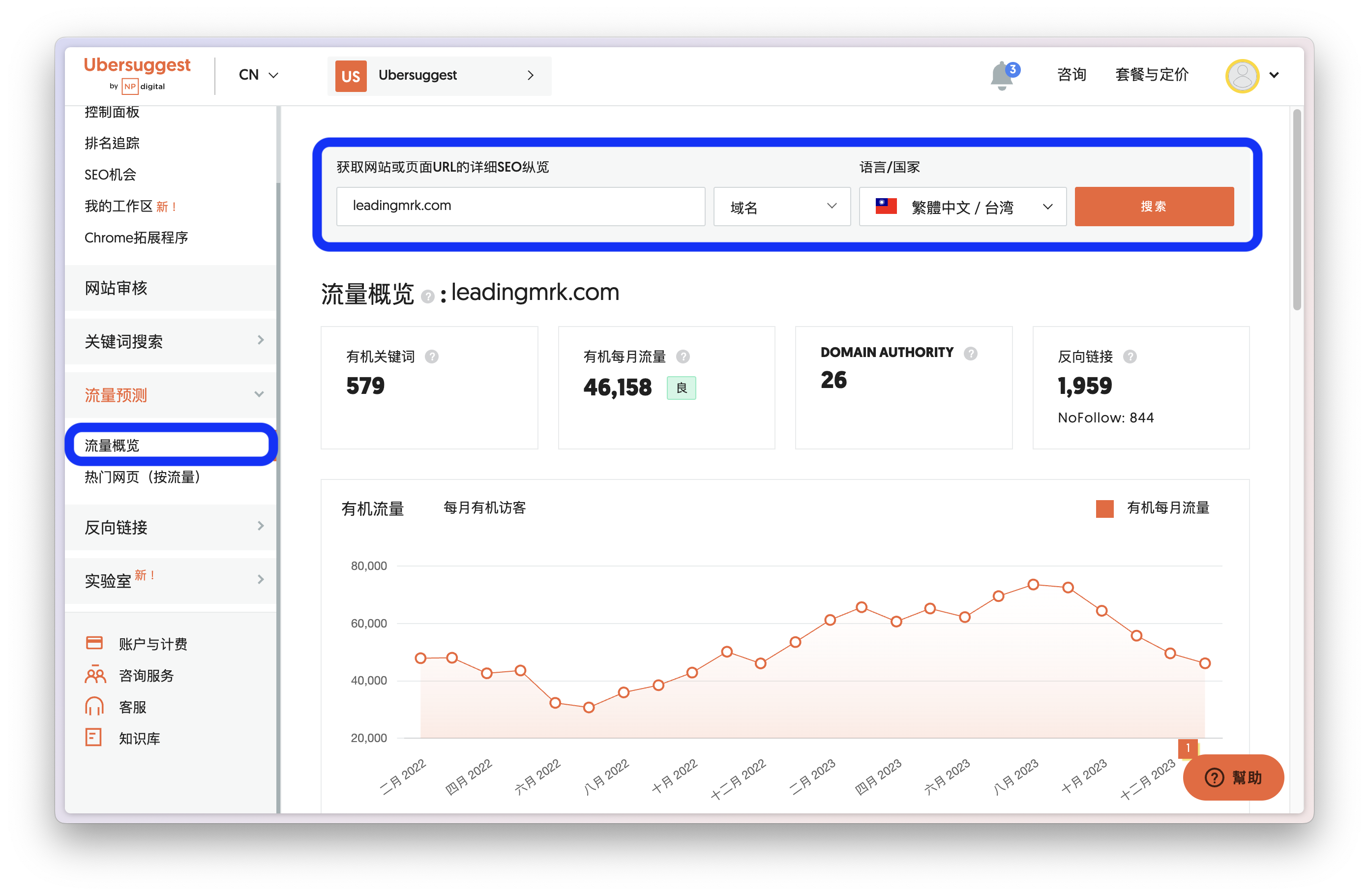This screenshot has height=896, width=1369.
Task: Open the user profile avatar
Action: pyautogui.click(x=1242, y=75)
